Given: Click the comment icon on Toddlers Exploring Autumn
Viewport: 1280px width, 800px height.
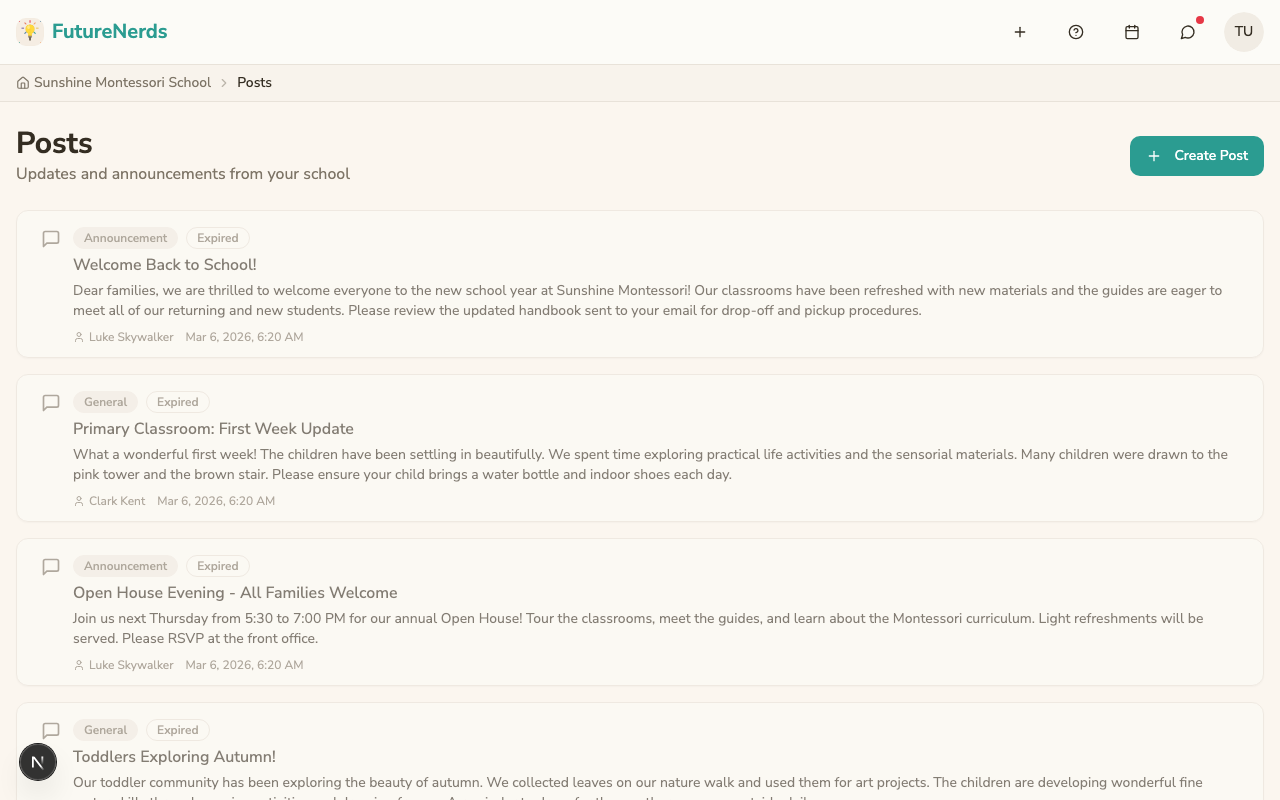Looking at the screenshot, I should coord(51,731).
